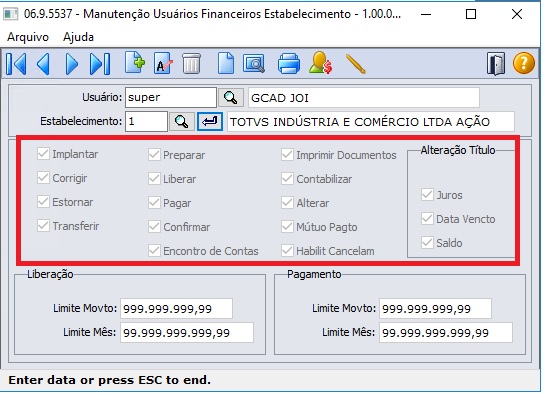This screenshot has width=545, height=394.
Task: Go to the next record arrow
Action: (x=72, y=64)
